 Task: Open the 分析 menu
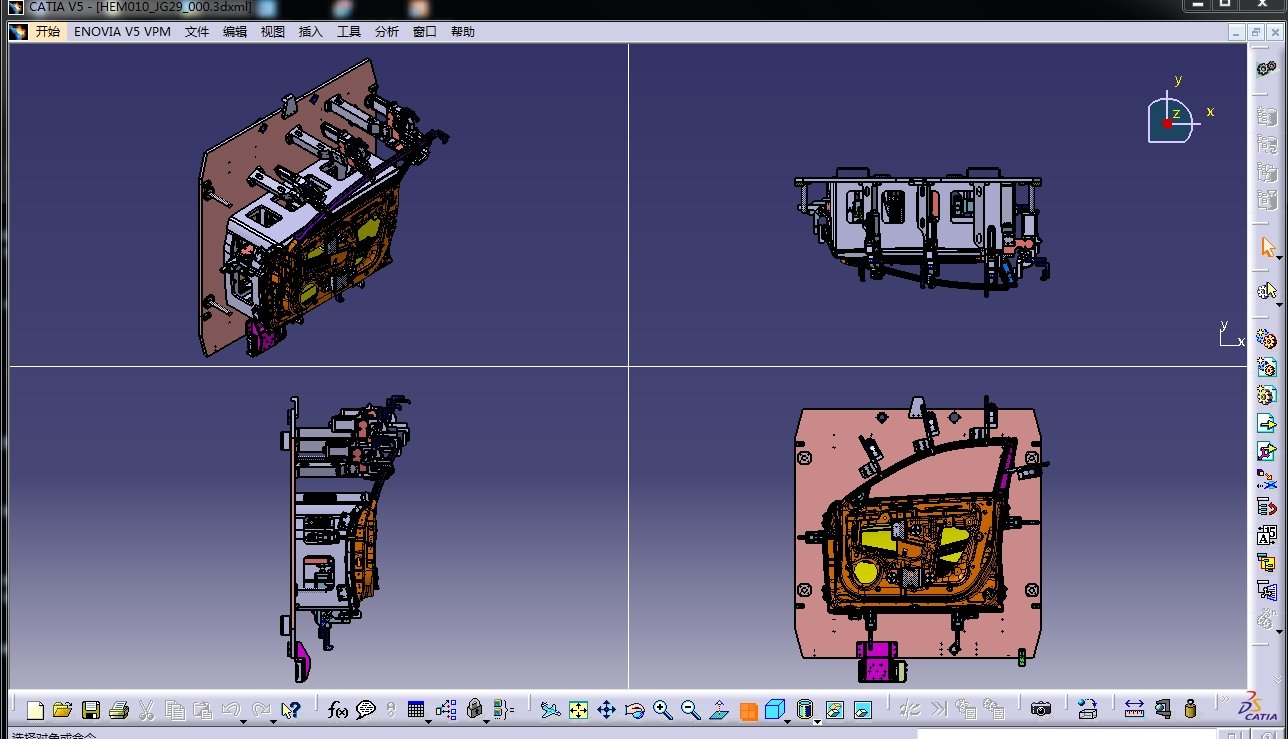pyautogui.click(x=385, y=31)
